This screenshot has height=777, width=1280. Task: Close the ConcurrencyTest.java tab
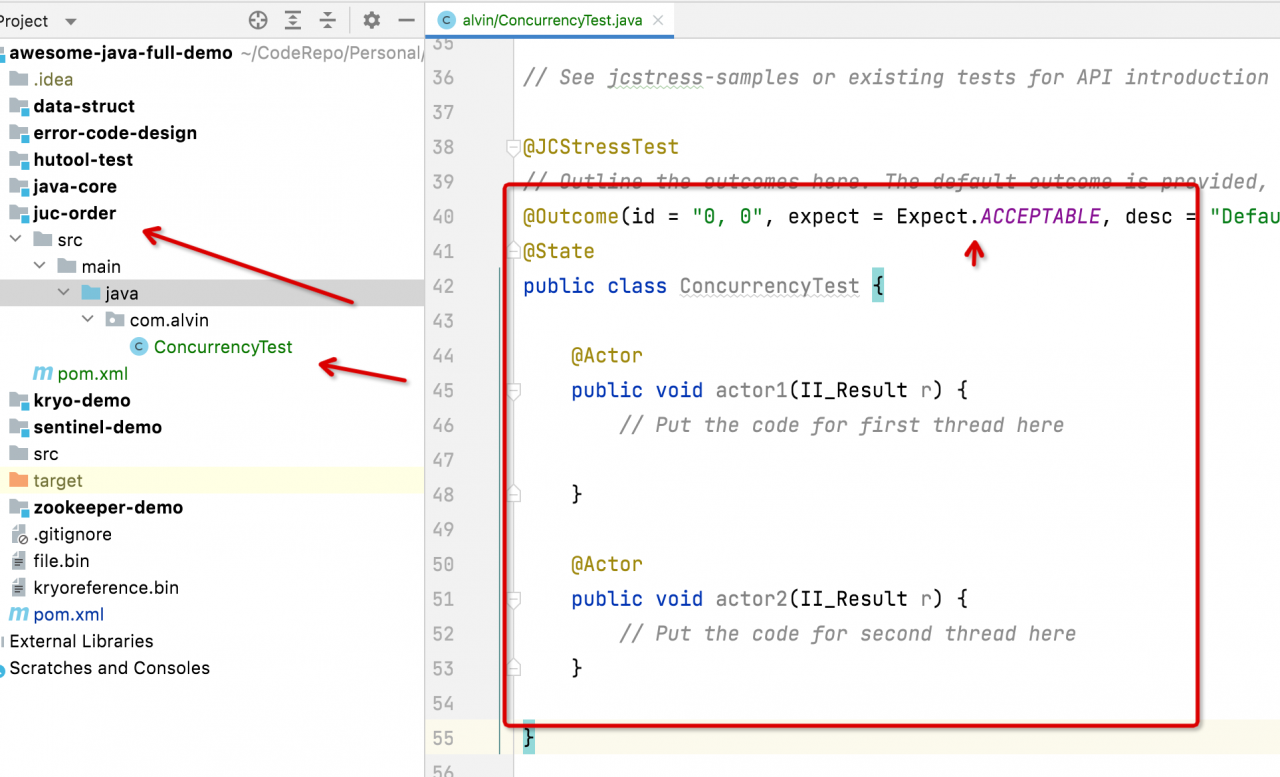point(659,20)
